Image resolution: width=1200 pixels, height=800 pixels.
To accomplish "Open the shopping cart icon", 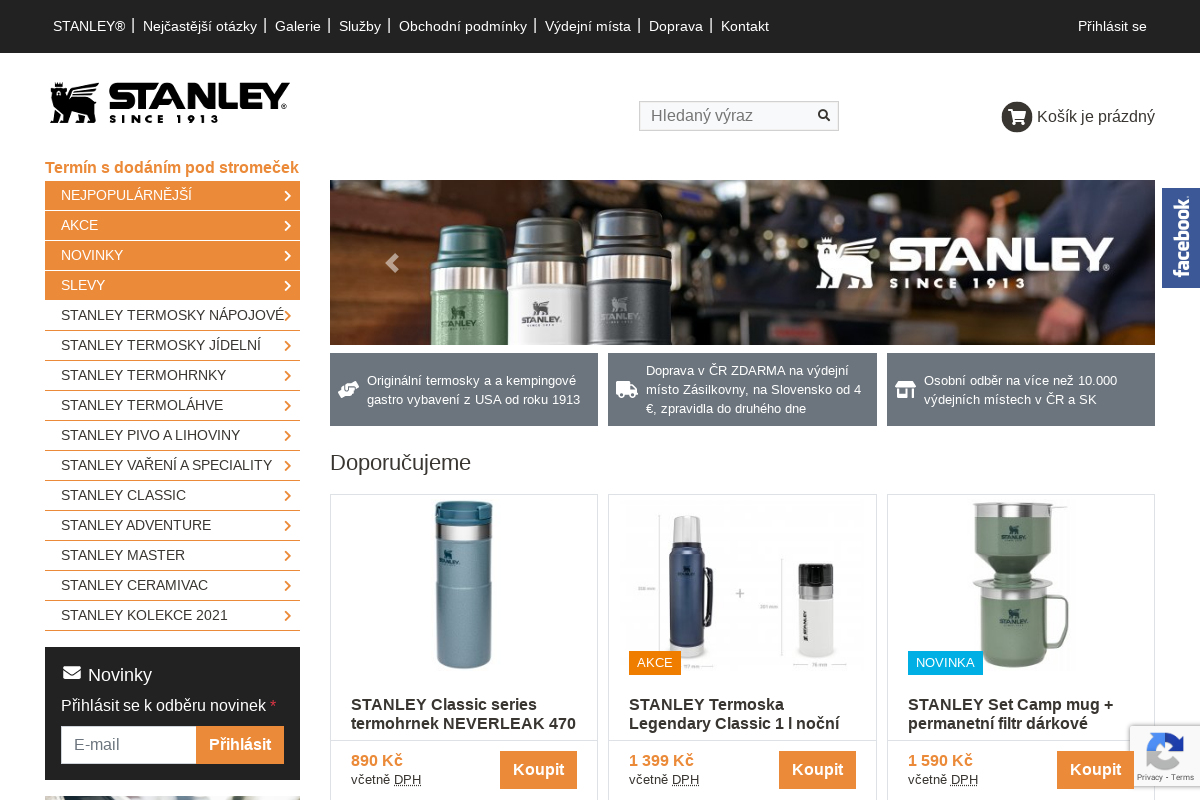I will (x=1017, y=117).
